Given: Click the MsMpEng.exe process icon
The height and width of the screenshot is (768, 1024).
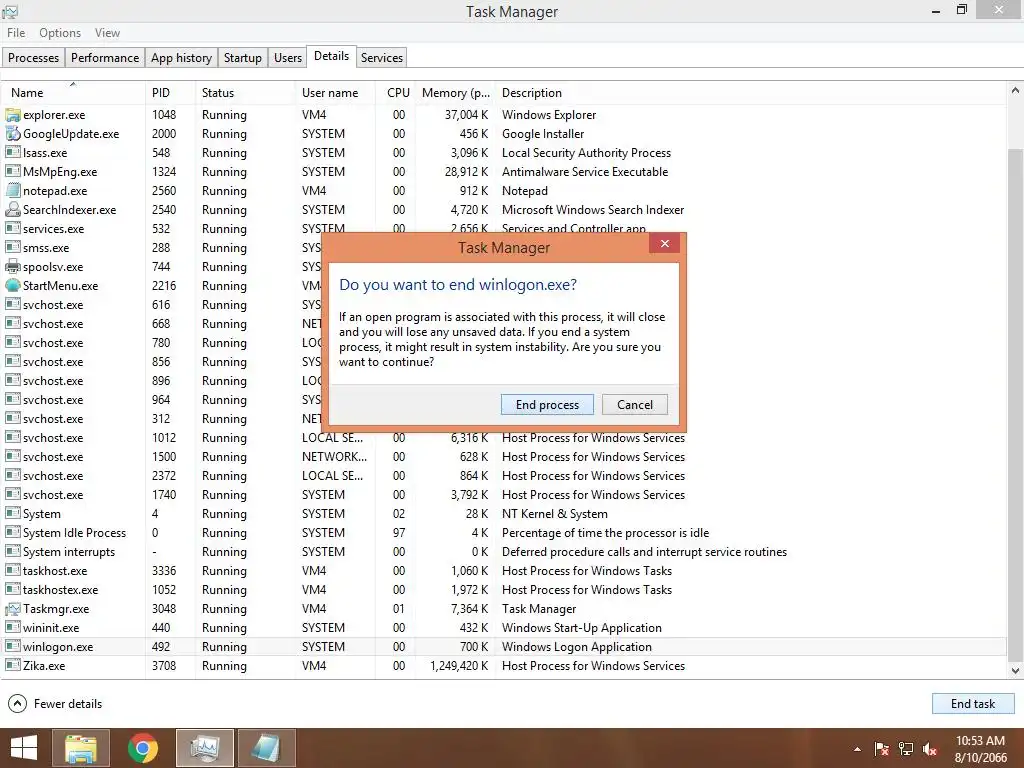Looking at the screenshot, I should tap(12, 172).
